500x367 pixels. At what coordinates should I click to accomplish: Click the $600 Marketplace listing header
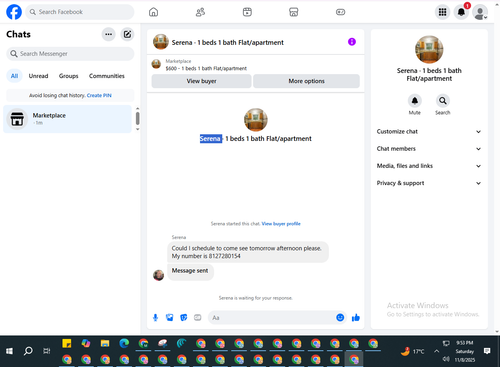pyautogui.click(x=206, y=68)
